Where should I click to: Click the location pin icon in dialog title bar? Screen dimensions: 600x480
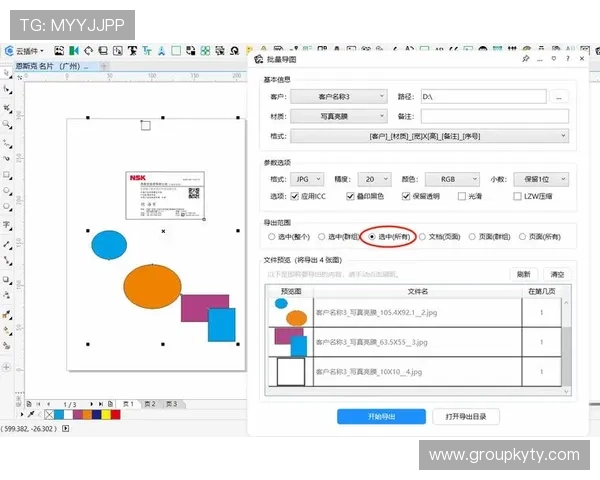(554, 59)
